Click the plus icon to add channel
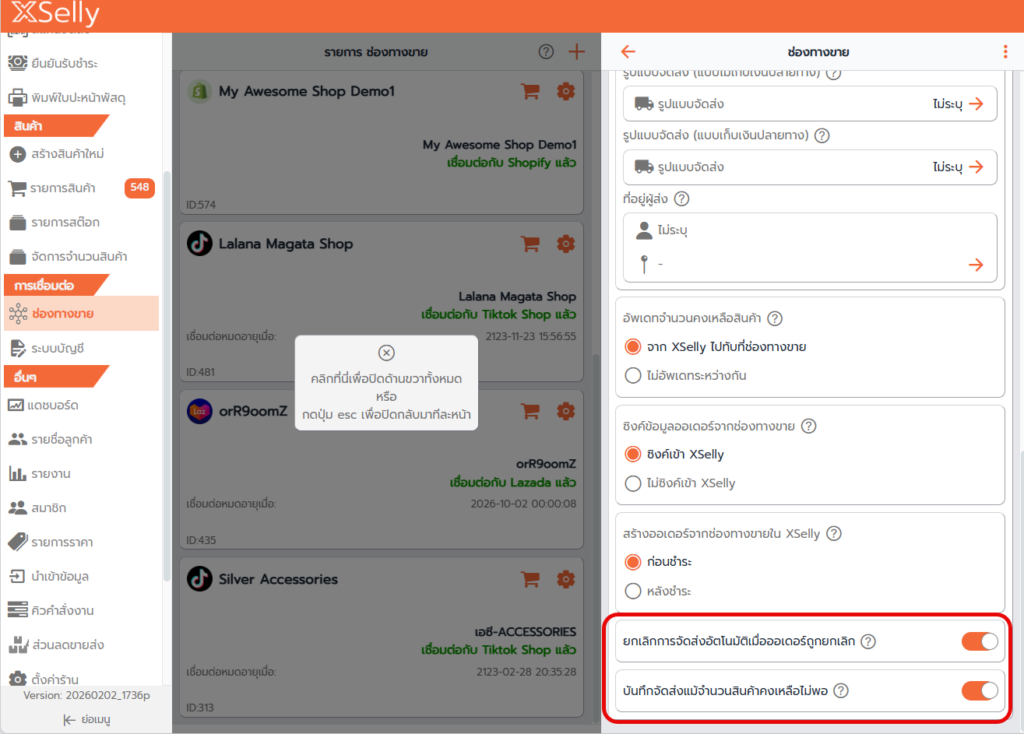This screenshot has height=734, width=1024. [576, 52]
